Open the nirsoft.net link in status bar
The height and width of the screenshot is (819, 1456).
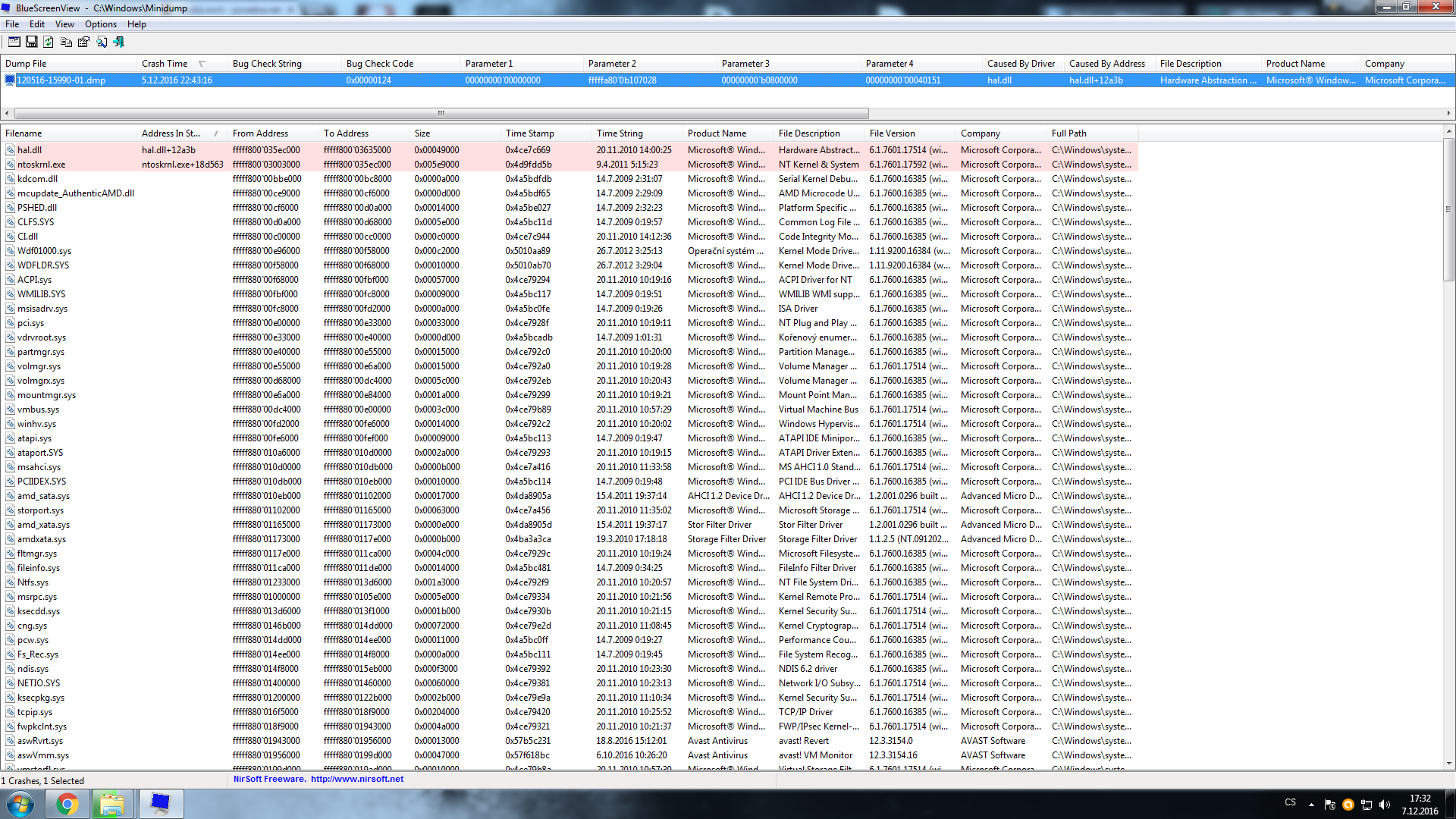pyautogui.click(x=356, y=779)
